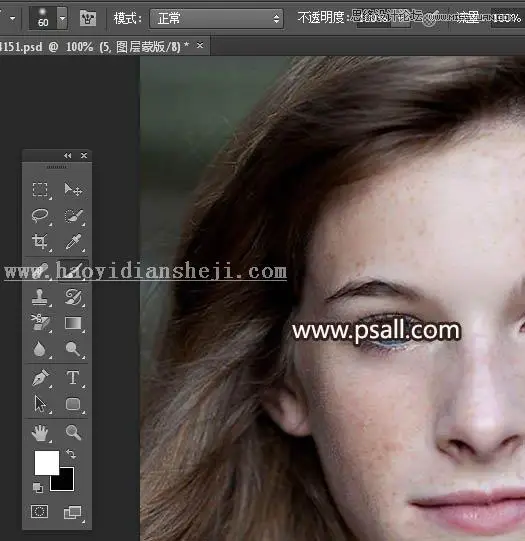This screenshot has width=525, height=541.
Task: Open the 模式 blend mode dropdown
Action: (216, 18)
